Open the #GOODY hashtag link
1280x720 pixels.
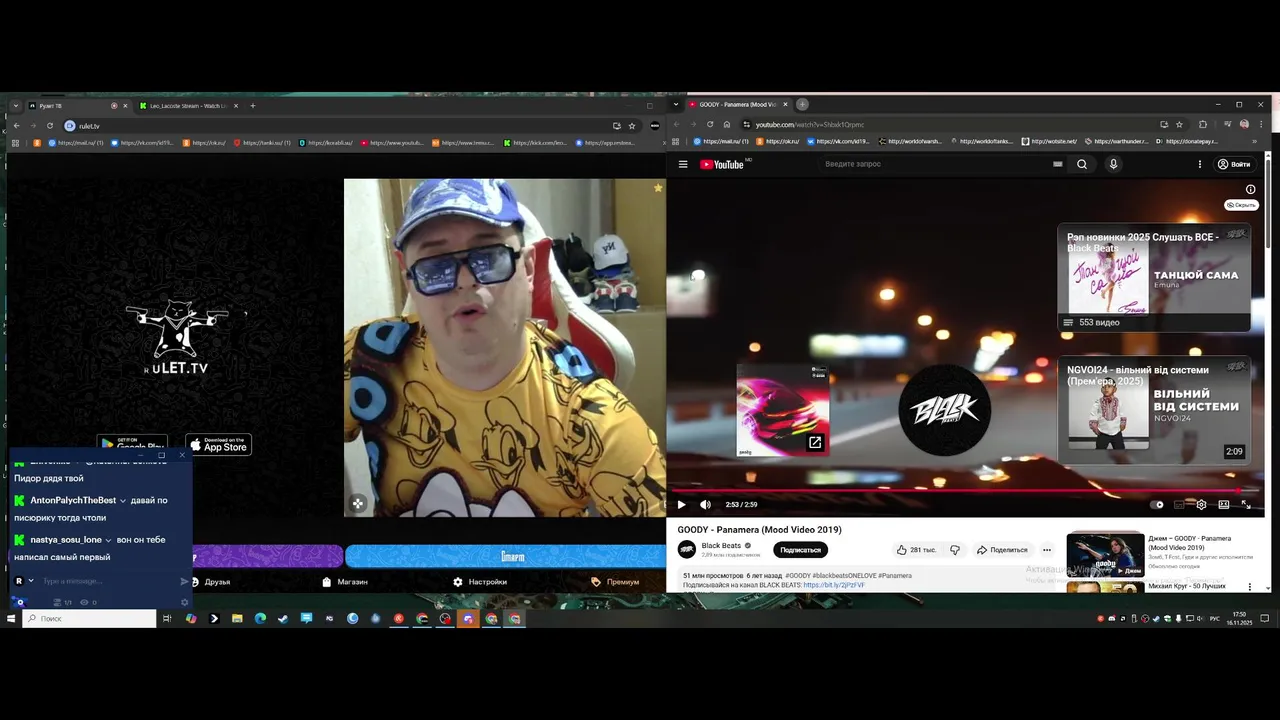point(798,576)
